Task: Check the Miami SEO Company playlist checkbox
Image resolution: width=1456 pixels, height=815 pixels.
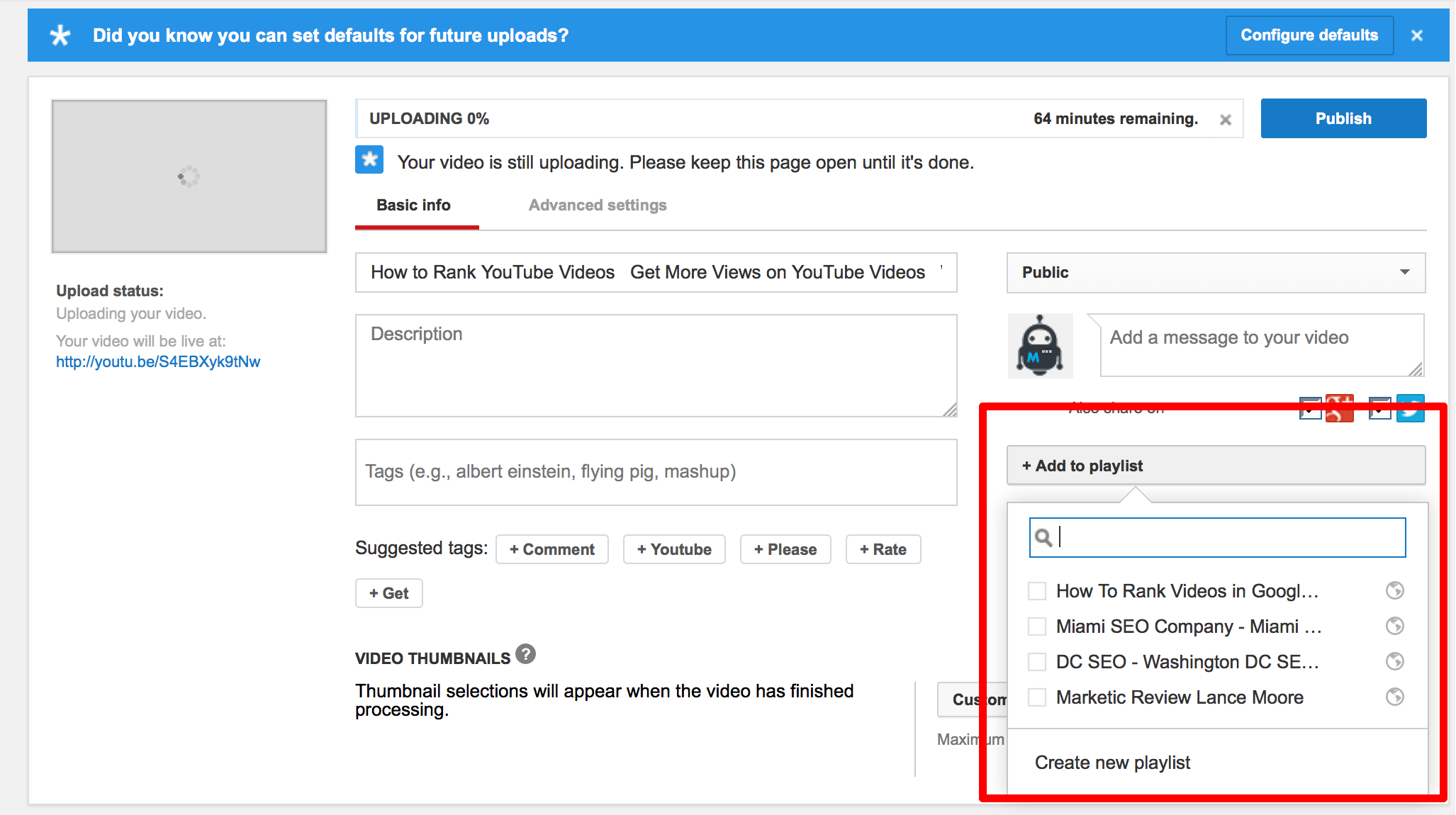Action: point(1036,626)
